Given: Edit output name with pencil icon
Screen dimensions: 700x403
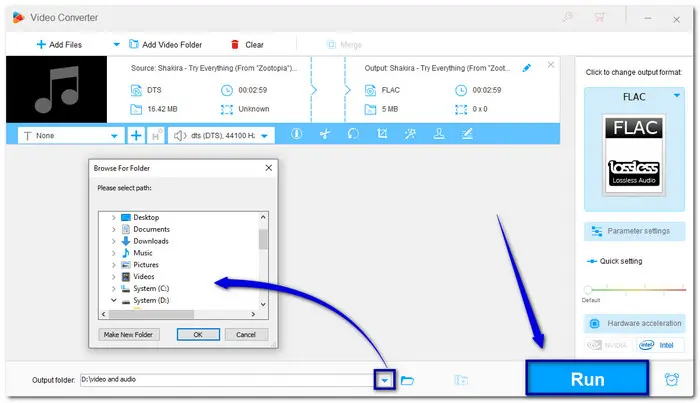Looking at the screenshot, I should pyautogui.click(x=527, y=68).
